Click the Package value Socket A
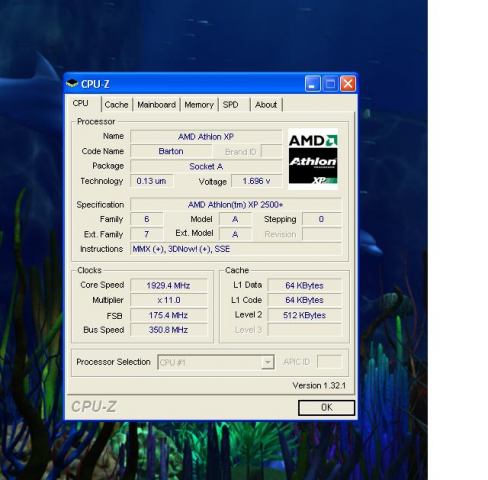 (x=206, y=166)
